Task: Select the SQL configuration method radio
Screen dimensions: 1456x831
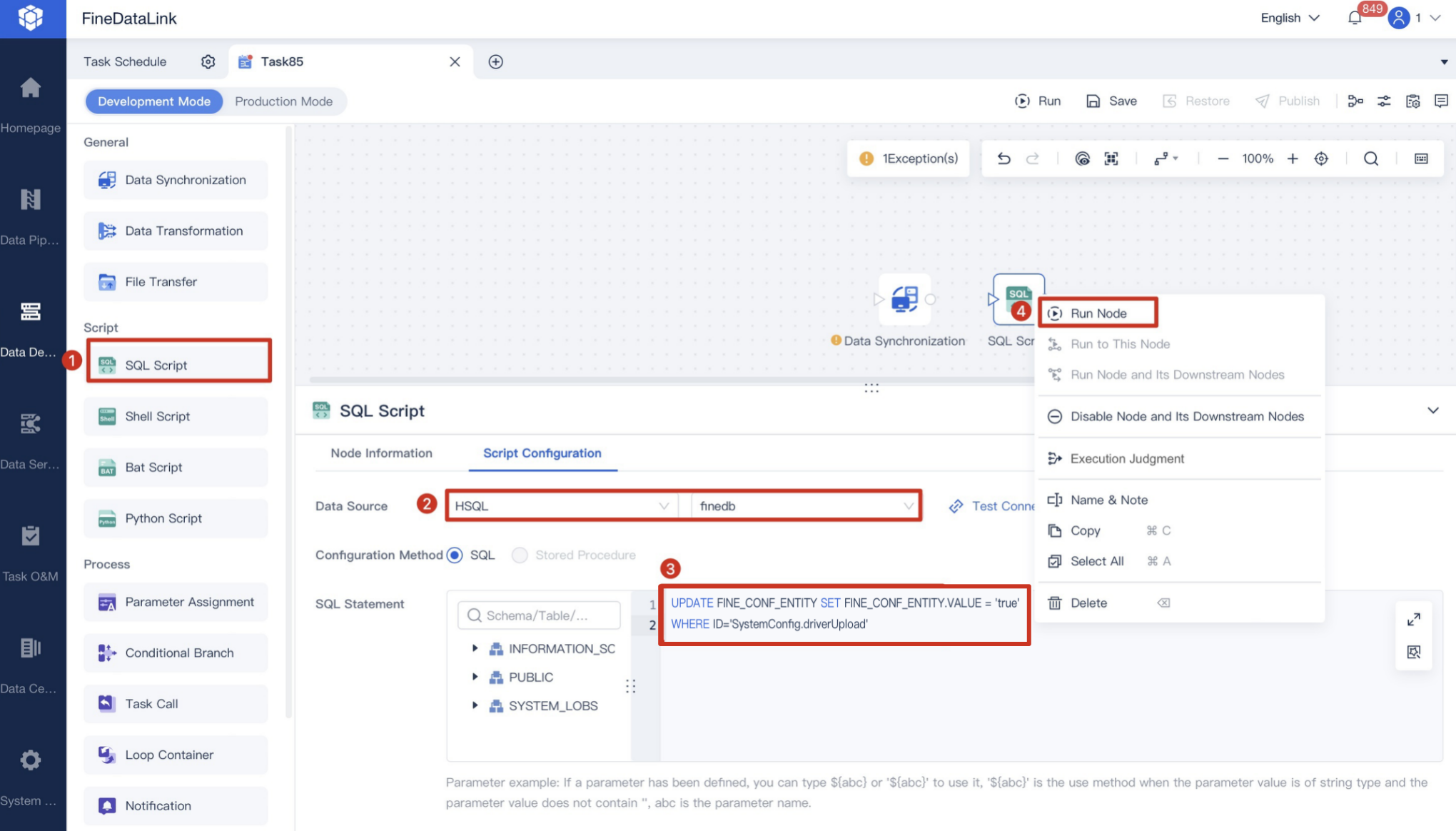Action: click(455, 555)
